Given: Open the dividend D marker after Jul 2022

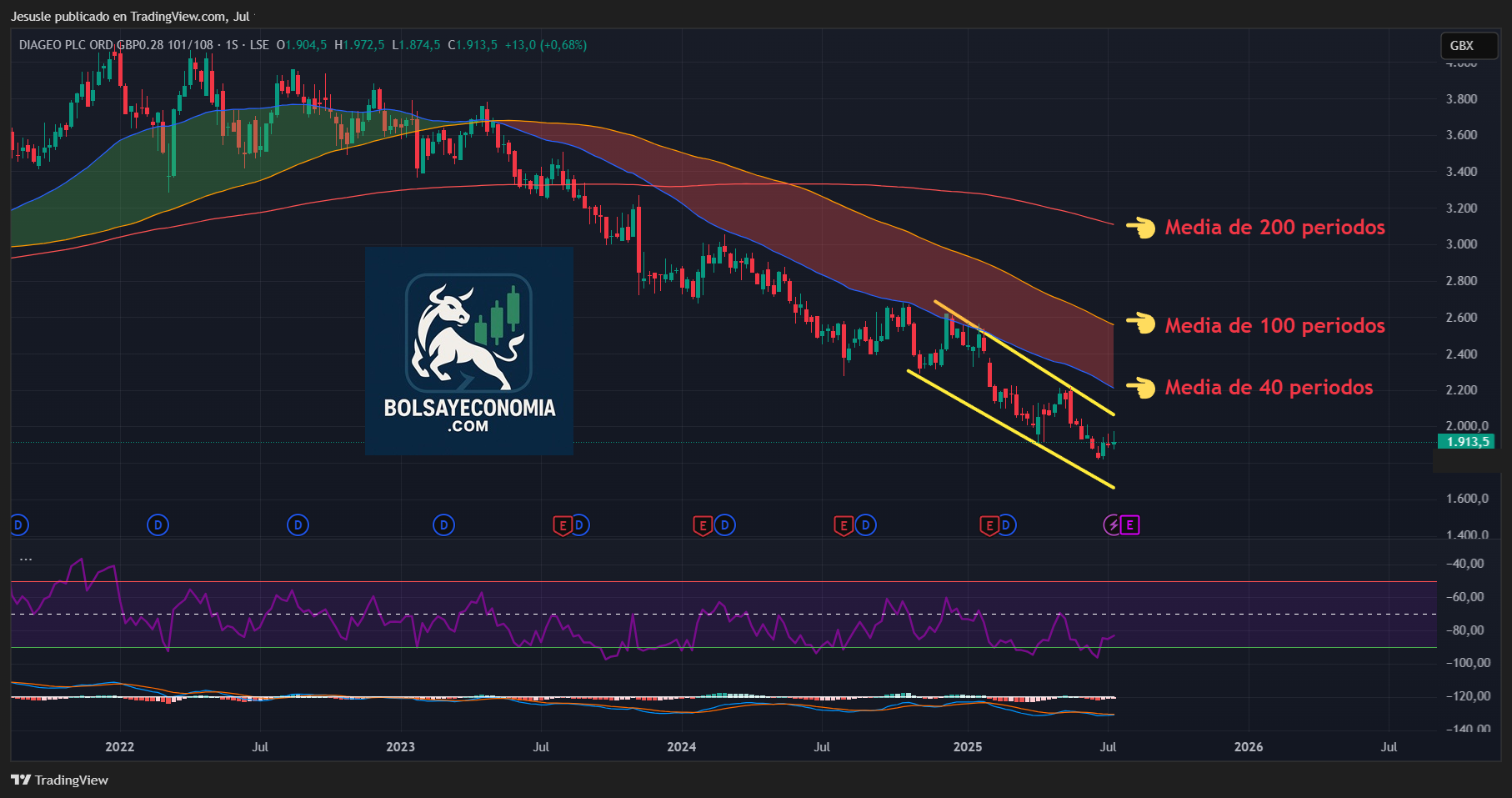Looking at the screenshot, I should click(x=298, y=525).
